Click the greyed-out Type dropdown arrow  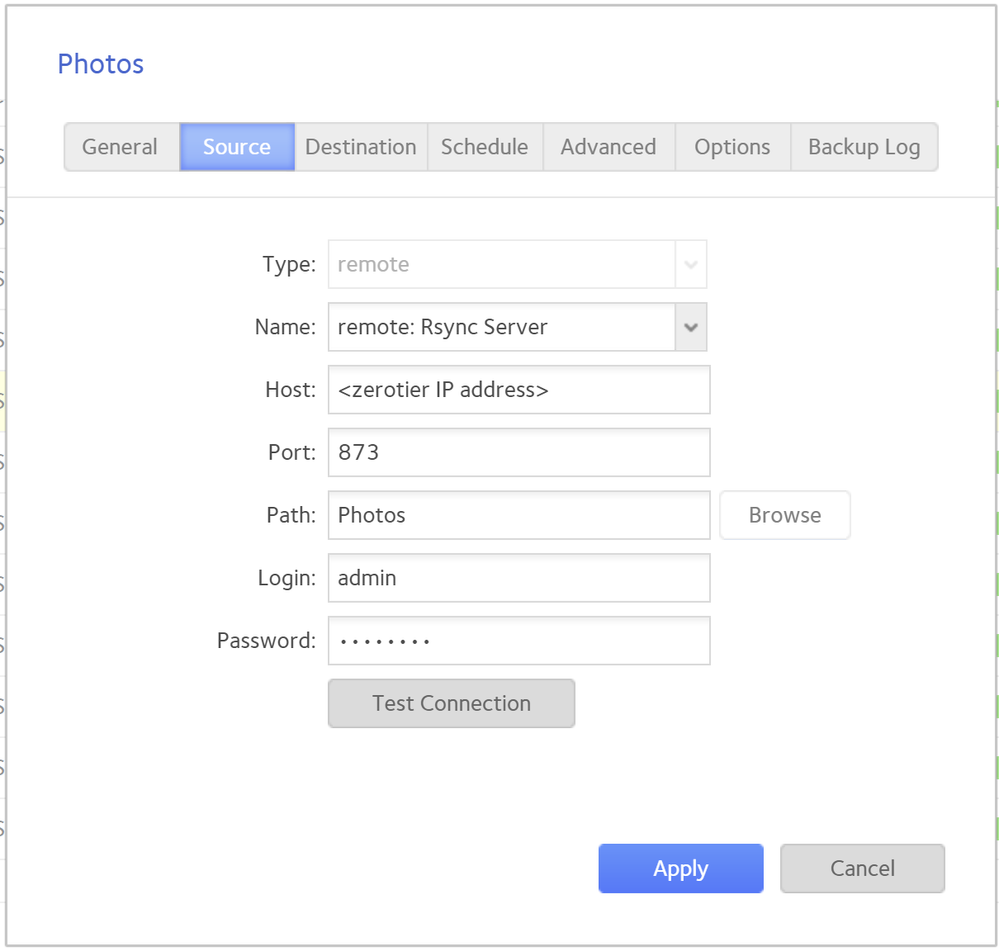coord(691,265)
